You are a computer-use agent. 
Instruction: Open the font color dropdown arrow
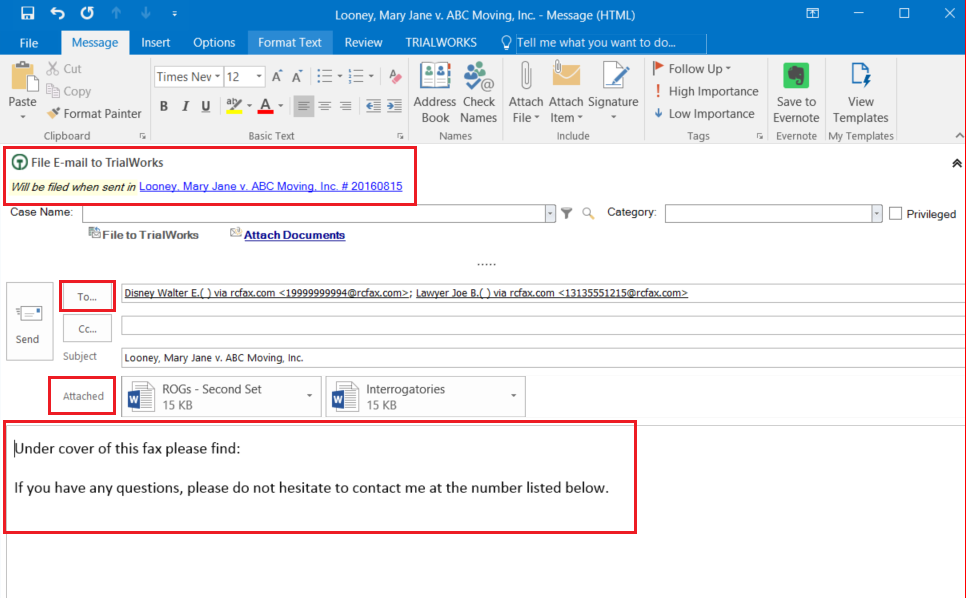point(280,106)
